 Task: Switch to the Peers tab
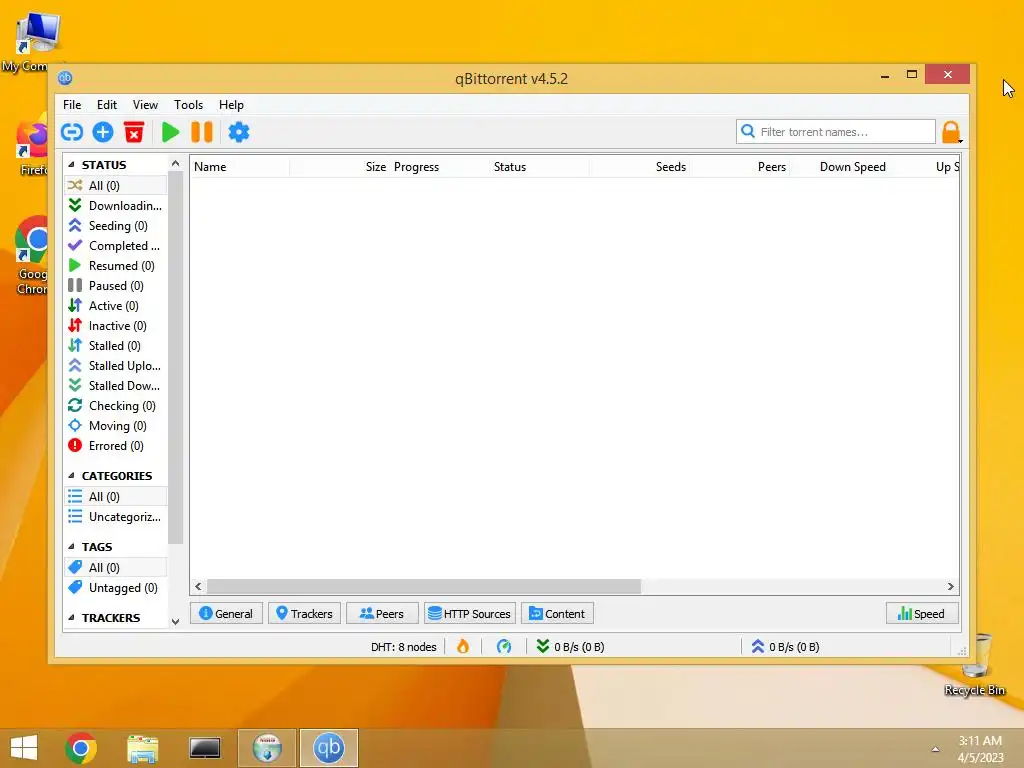tap(382, 614)
